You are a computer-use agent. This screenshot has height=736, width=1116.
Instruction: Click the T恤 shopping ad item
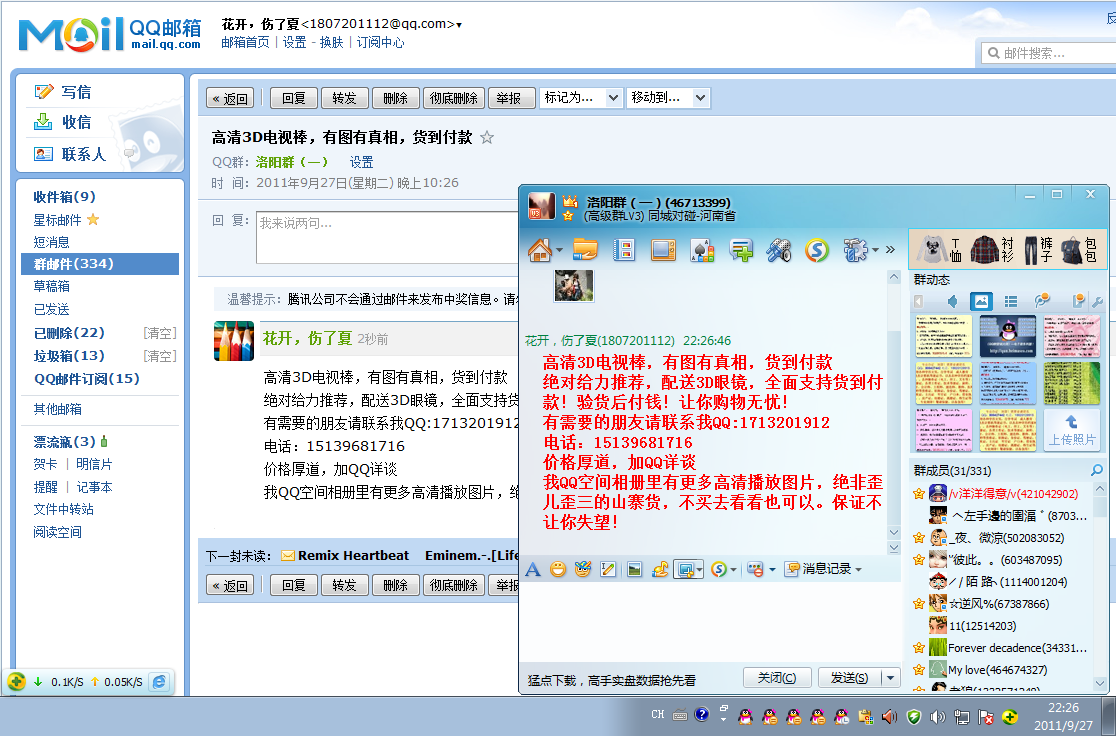[939, 250]
